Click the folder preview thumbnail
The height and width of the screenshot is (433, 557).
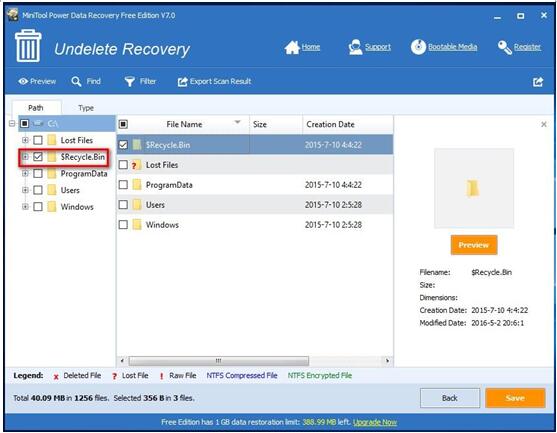pyautogui.click(x=474, y=188)
